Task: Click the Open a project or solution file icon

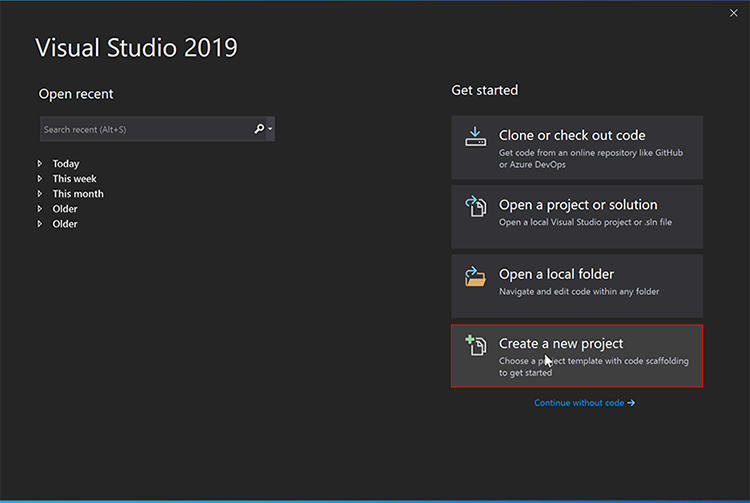Action: (x=475, y=206)
